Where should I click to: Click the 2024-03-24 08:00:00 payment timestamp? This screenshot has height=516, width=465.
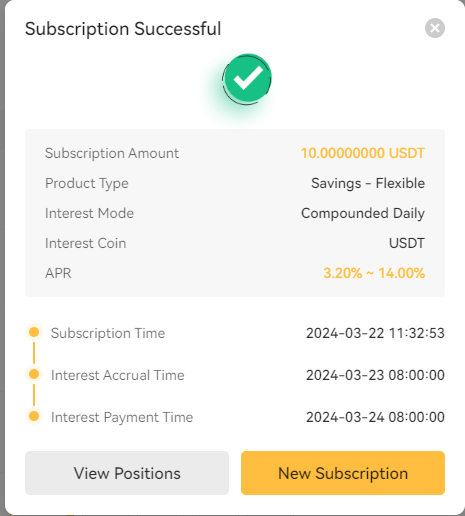point(375,417)
